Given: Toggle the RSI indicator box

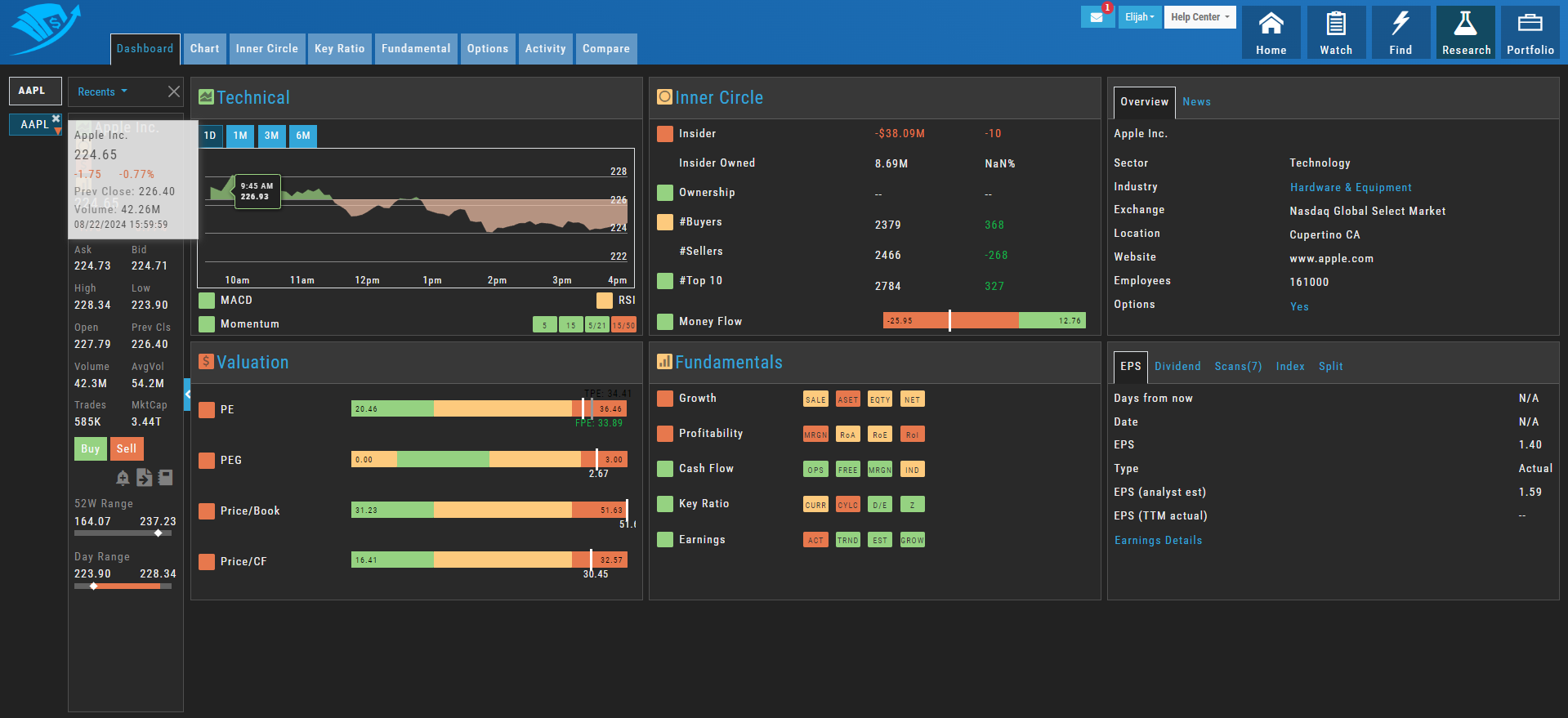Looking at the screenshot, I should [x=605, y=301].
